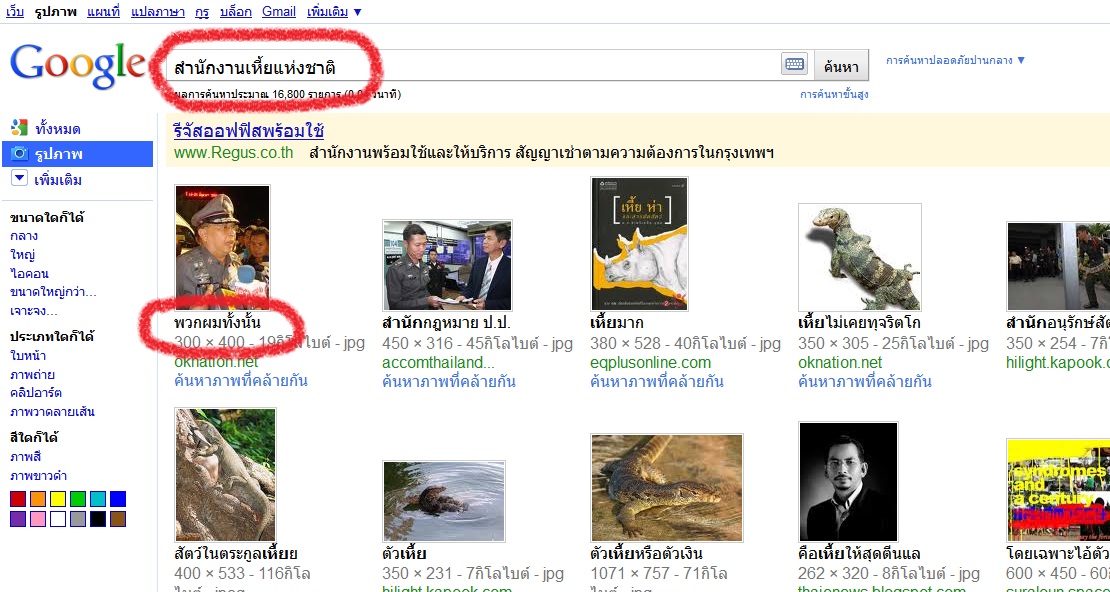Viewport: 1110px width, 592px height.
Task: Open the เว็บ tab in top bar
Action: 15,11
